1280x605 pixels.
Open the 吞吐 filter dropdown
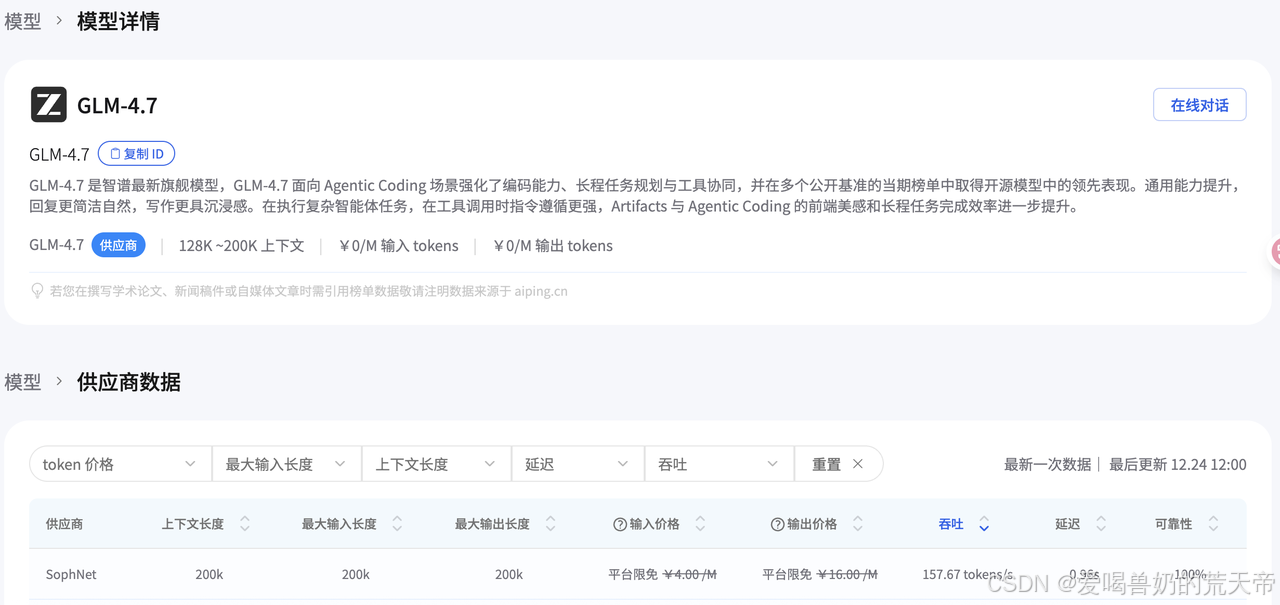(718, 464)
